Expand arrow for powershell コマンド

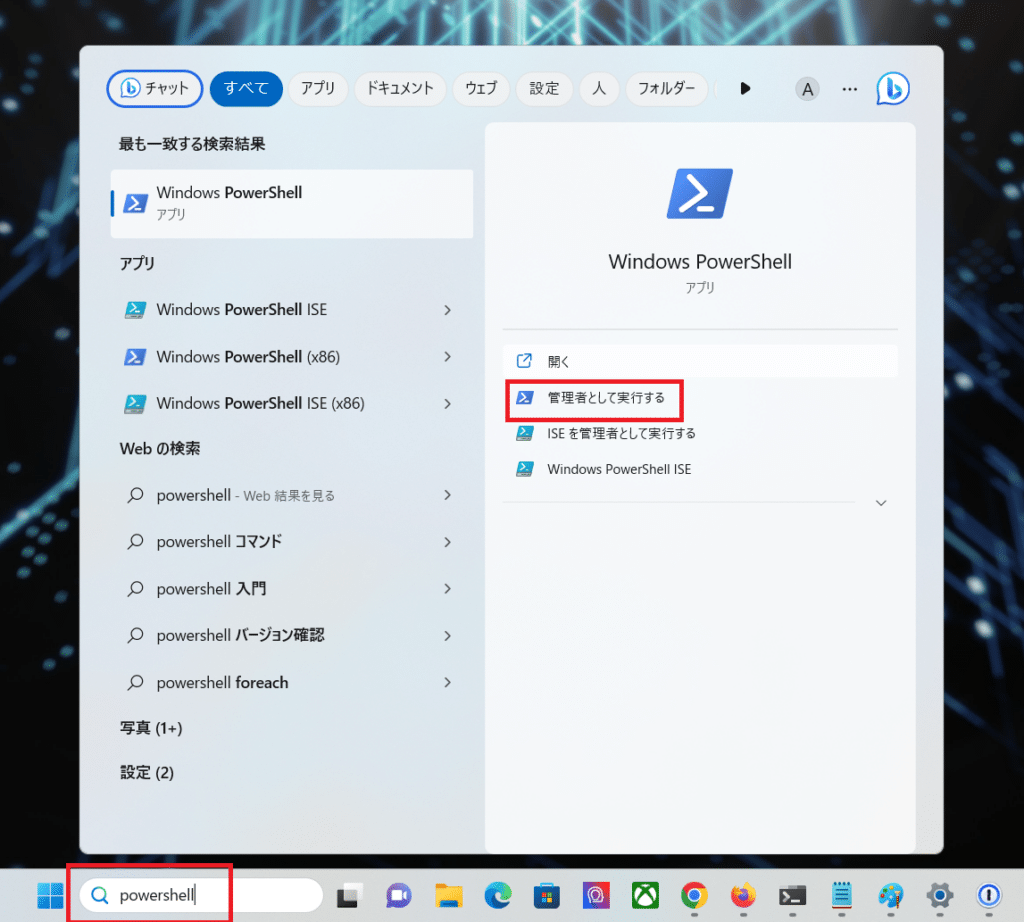(447, 542)
